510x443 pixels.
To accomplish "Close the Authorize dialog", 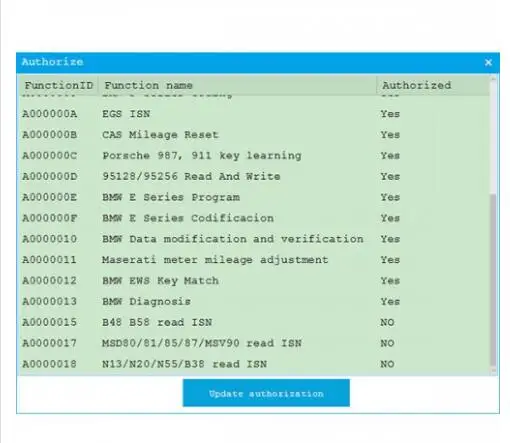I will [488, 62].
